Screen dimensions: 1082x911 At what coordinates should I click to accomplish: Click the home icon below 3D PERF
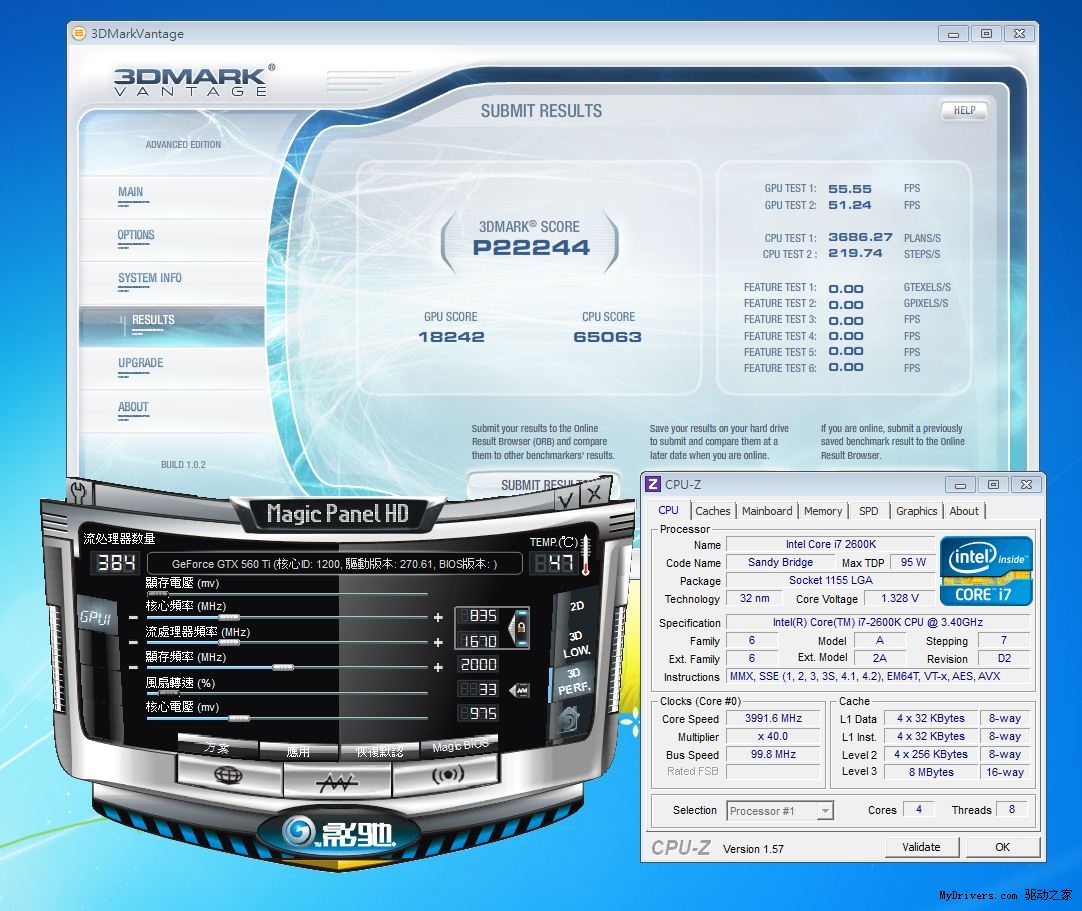click(570, 719)
